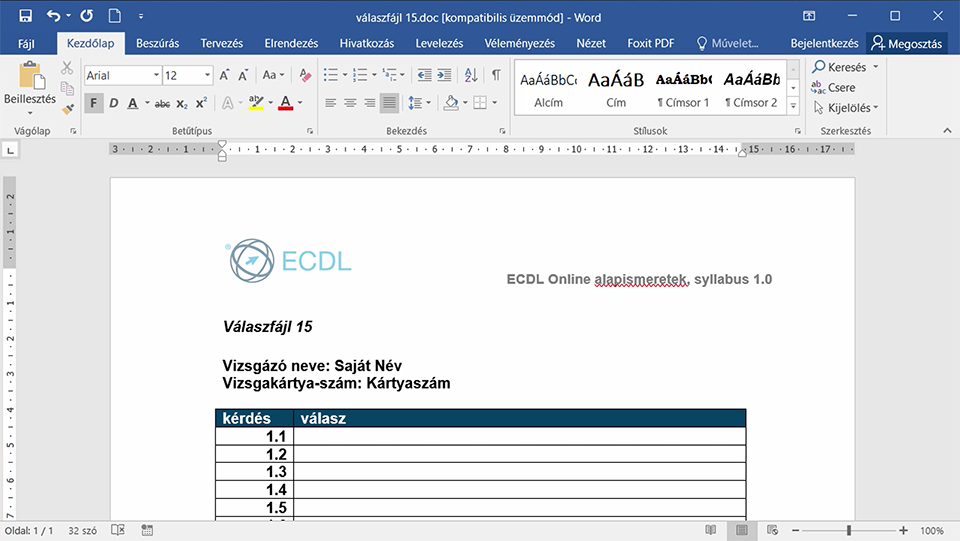The height and width of the screenshot is (541, 960).
Task: Expand the styles gallery more arrow
Action: click(x=793, y=106)
